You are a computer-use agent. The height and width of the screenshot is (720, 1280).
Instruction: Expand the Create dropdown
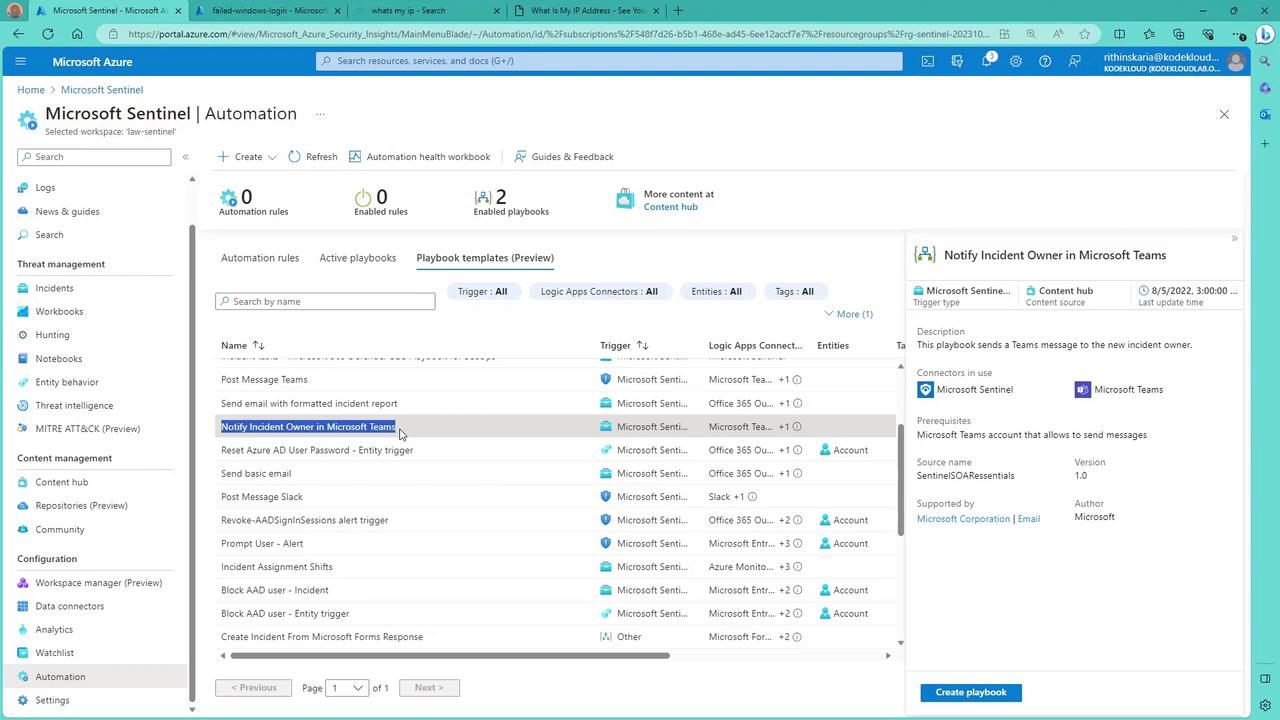247,157
